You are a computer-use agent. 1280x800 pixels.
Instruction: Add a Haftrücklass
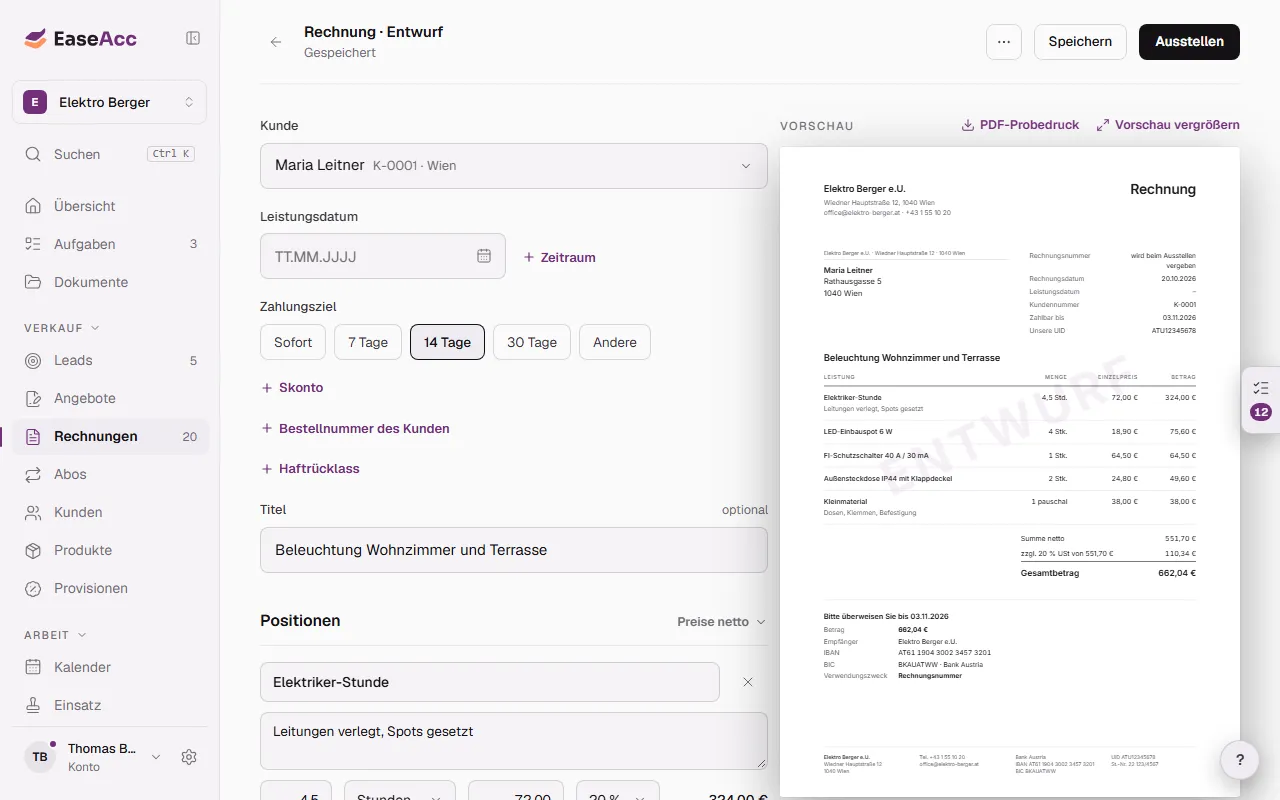[310, 468]
